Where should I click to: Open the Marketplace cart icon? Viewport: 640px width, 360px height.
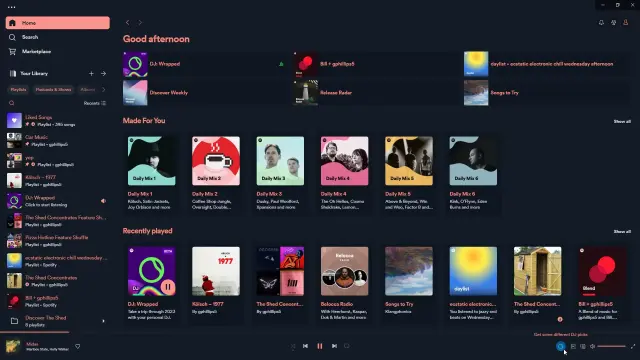point(12,51)
